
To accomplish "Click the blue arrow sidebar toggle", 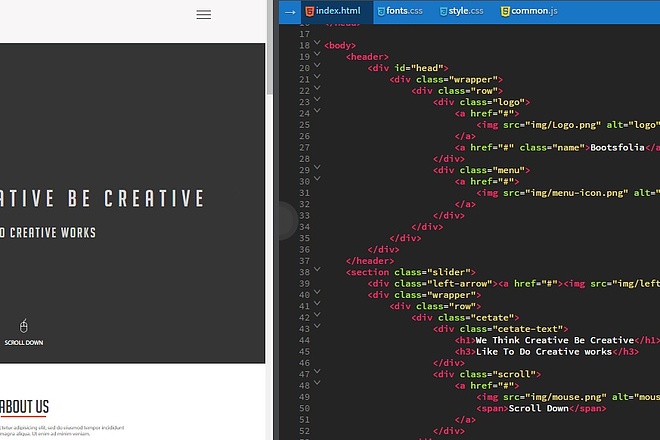I will click(x=289, y=11).
